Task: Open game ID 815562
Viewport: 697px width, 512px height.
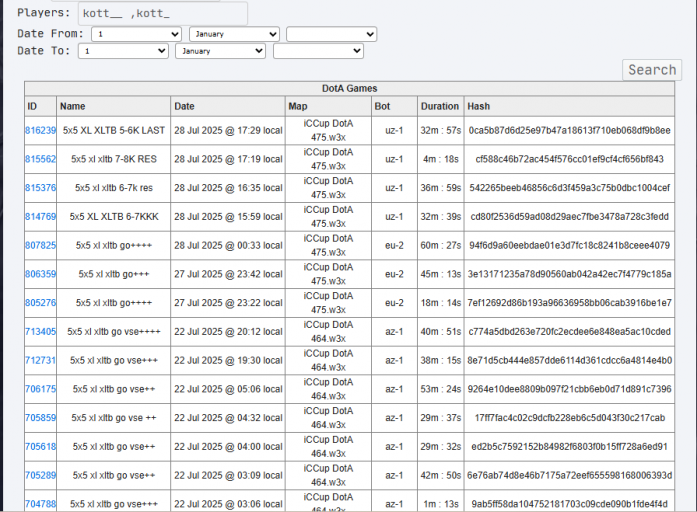Action: 40,159
